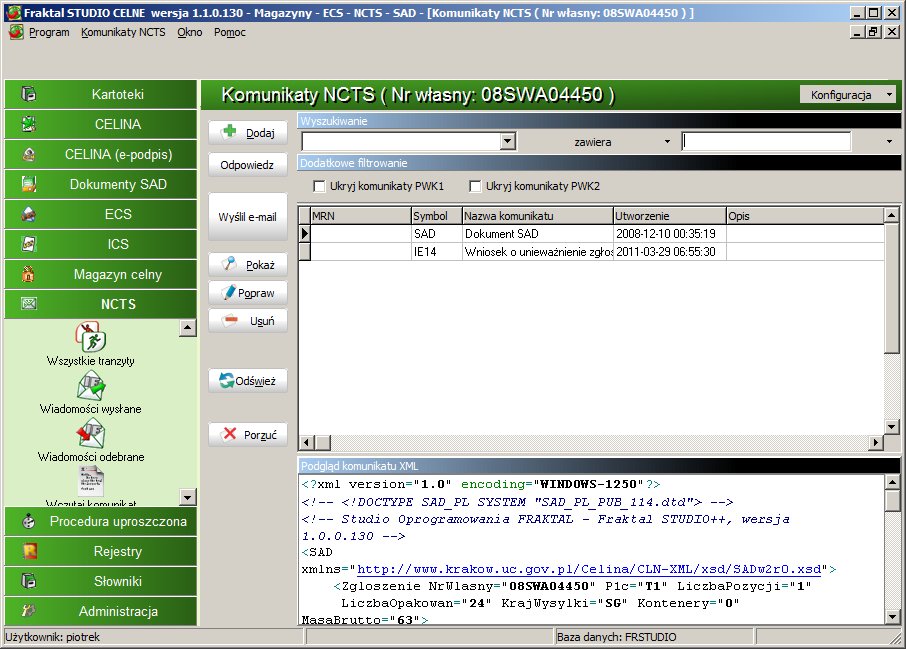
Task: Click the NCTS envelope icon
Action: (28, 303)
